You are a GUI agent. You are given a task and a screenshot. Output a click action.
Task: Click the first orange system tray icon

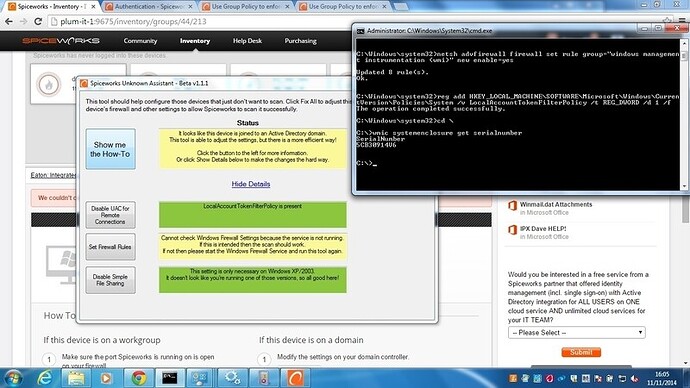513,378
